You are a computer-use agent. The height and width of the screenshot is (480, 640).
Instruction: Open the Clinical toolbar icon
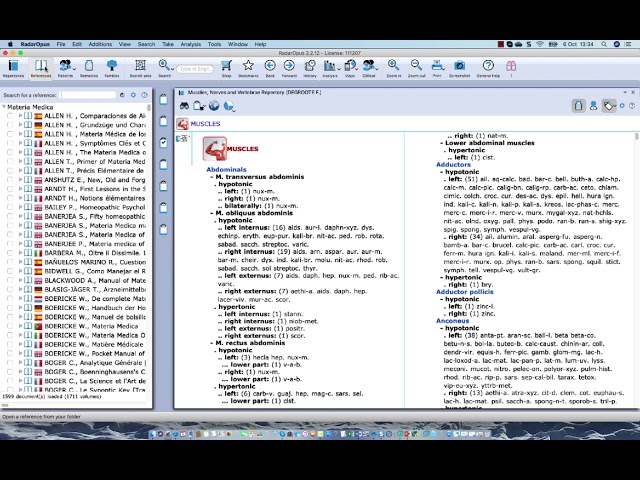[369, 68]
